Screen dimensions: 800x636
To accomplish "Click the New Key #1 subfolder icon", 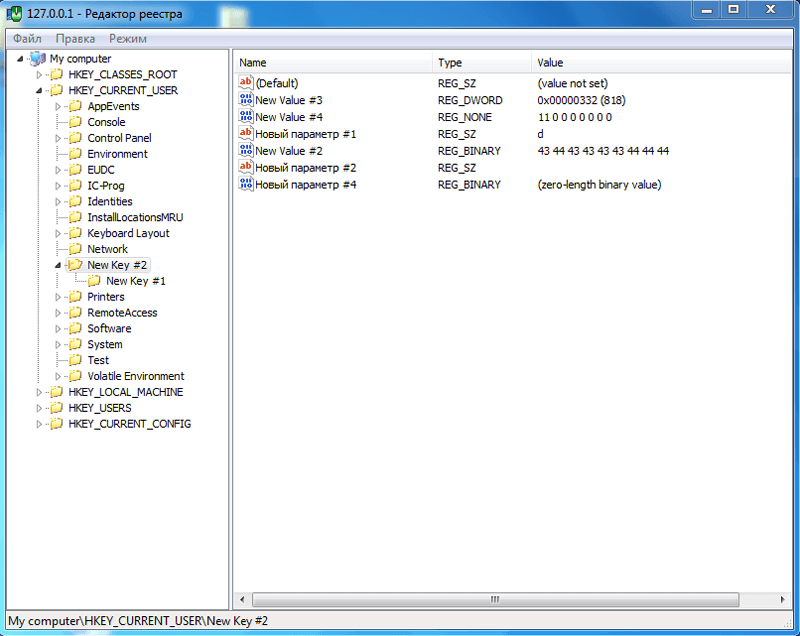I will (94, 281).
